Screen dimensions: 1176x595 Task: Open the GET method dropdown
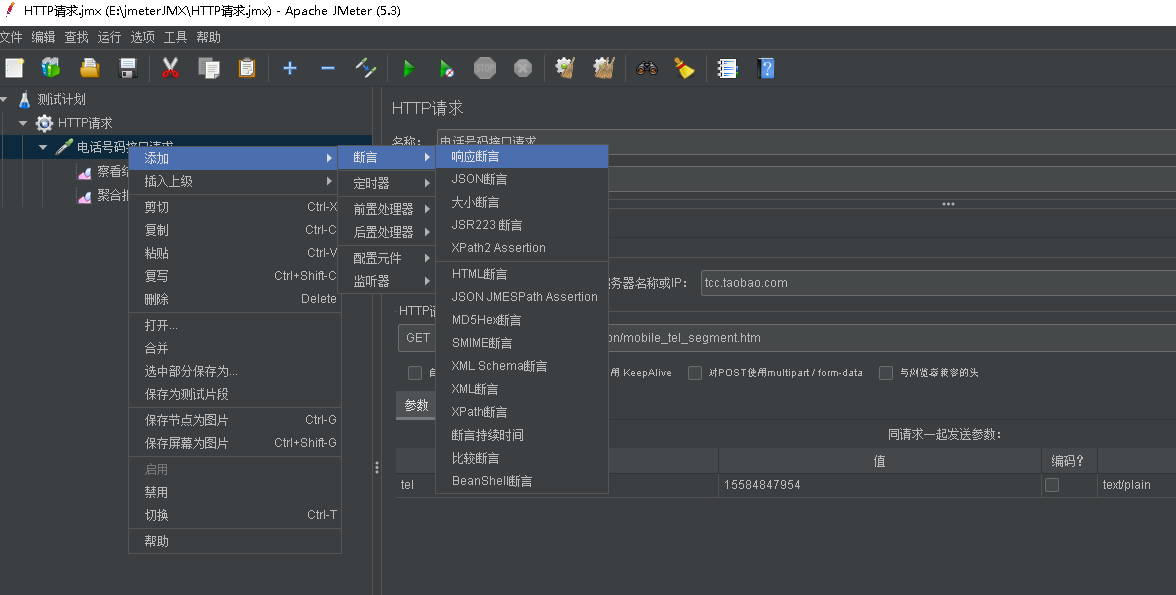pos(417,338)
